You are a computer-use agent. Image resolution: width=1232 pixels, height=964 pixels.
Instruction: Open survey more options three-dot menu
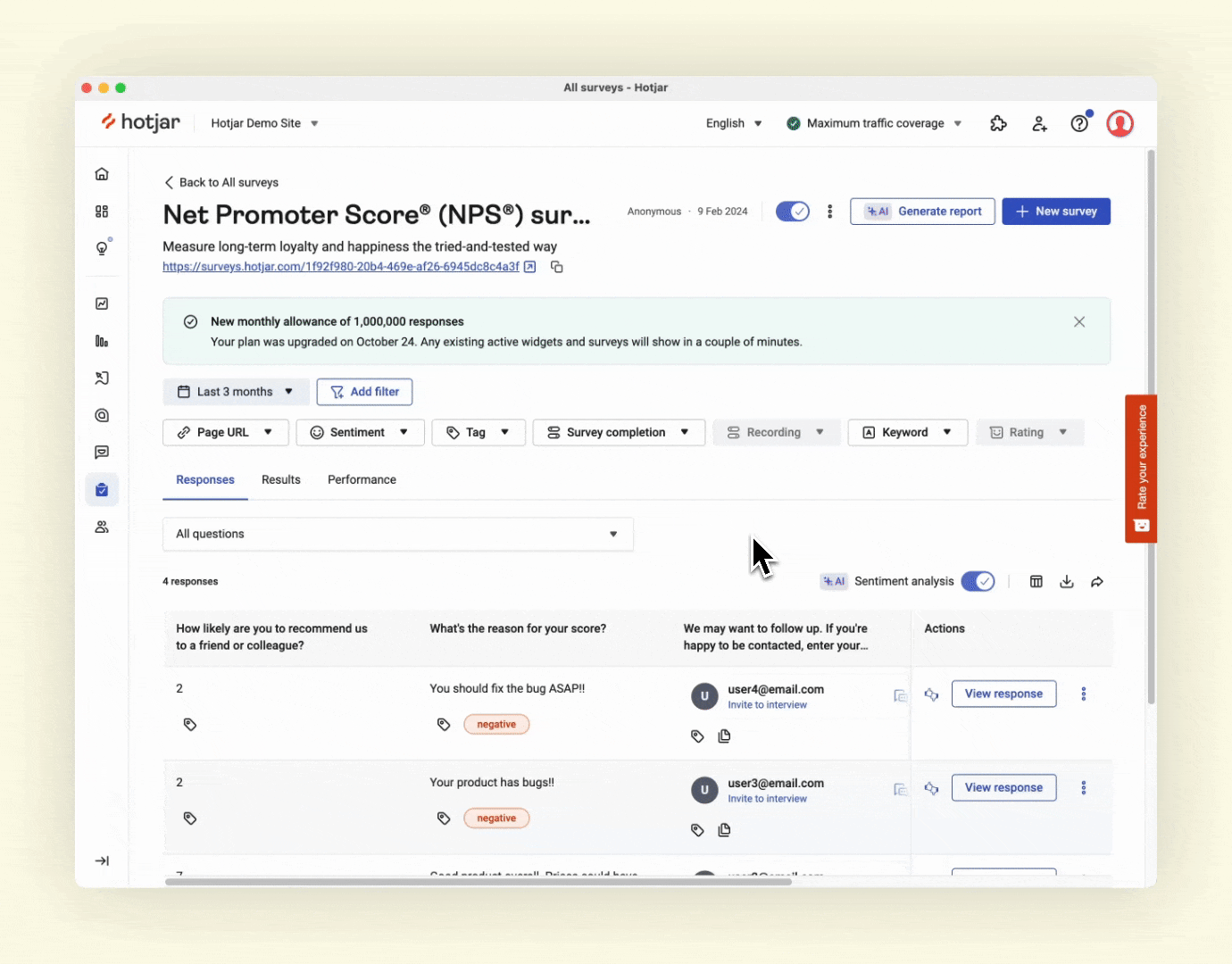830,212
